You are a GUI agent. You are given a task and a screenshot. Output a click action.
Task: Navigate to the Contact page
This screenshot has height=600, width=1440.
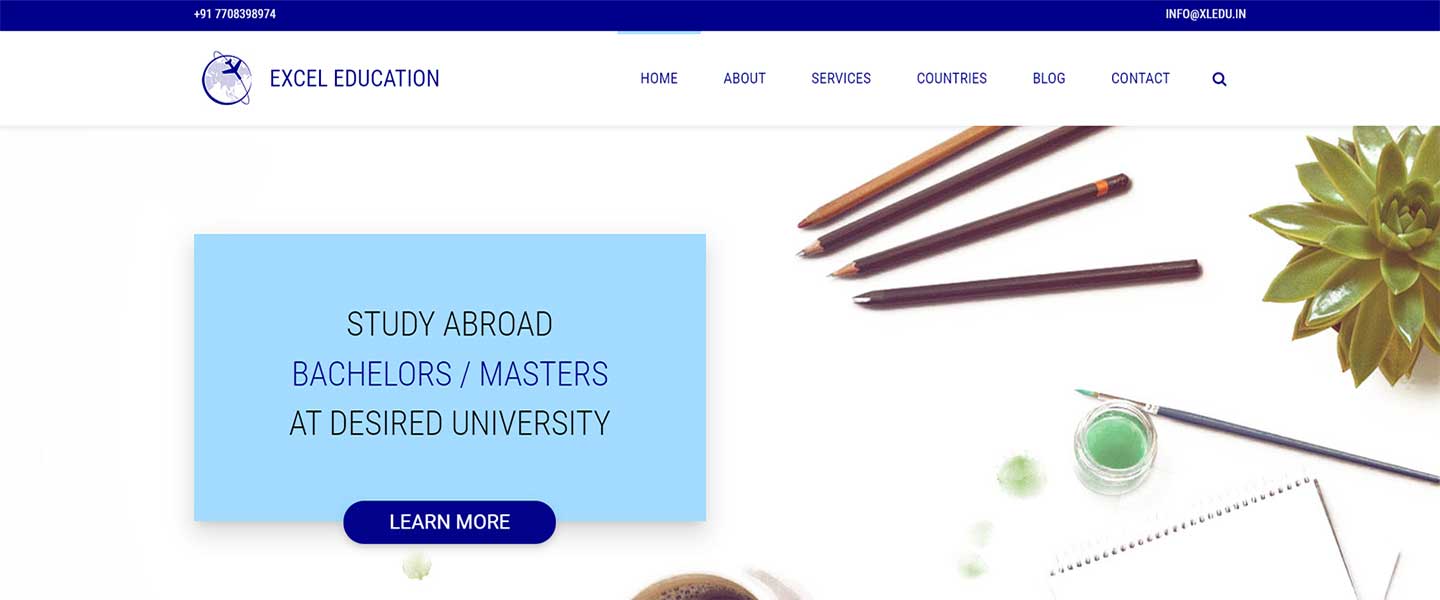tap(1140, 78)
